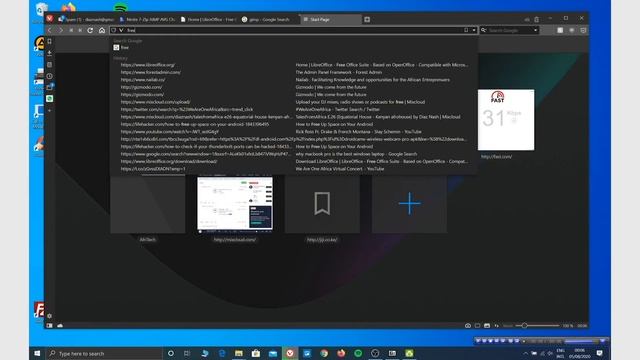The height and width of the screenshot is (360, 640).
Task: Open the folder speed dial tile
Action: click(148, 204)
